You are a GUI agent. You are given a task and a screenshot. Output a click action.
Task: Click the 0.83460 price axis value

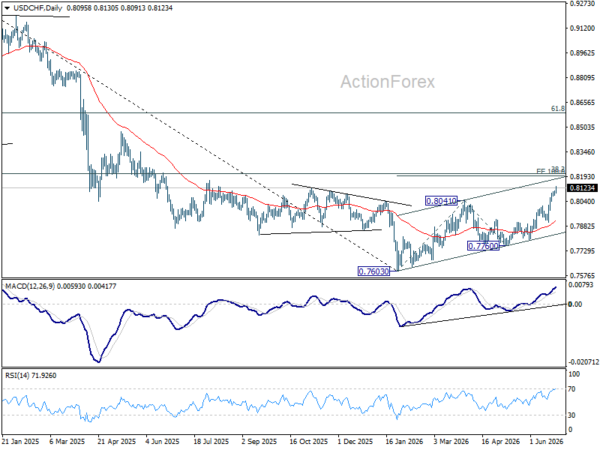[582, 152]
